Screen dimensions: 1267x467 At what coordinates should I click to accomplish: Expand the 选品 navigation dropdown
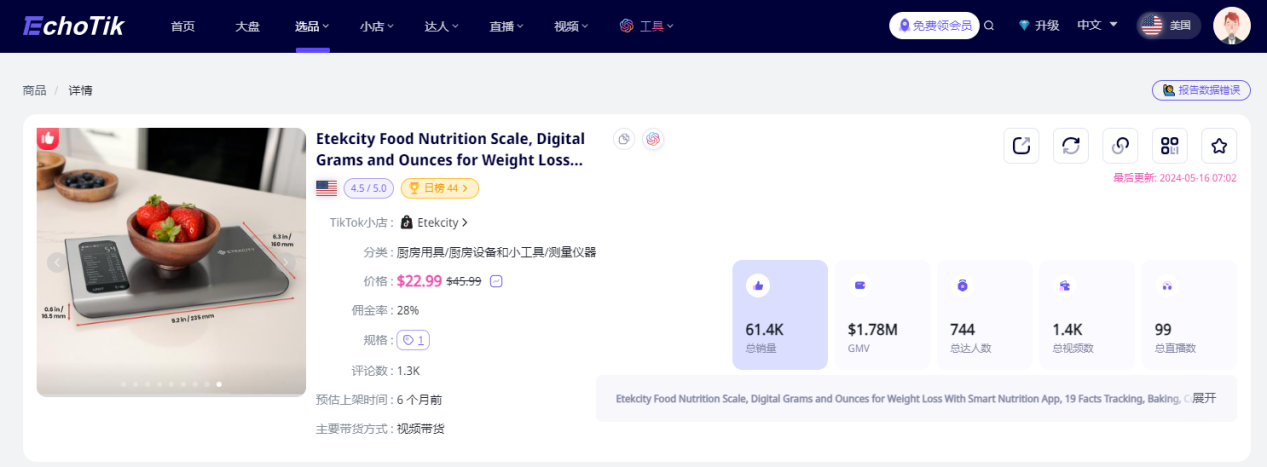[312, 26]
